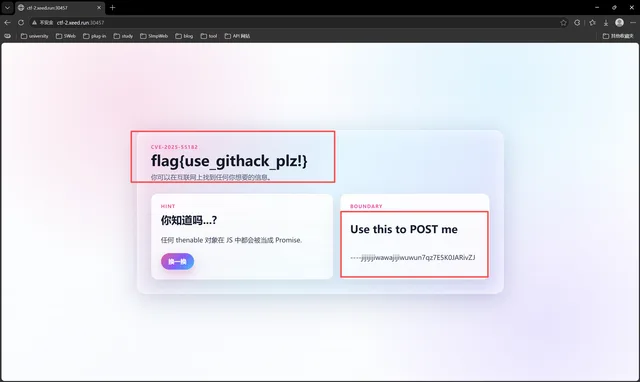Click the boundary string ending 7ESK0JARivZJ

(x=413, y=258)
